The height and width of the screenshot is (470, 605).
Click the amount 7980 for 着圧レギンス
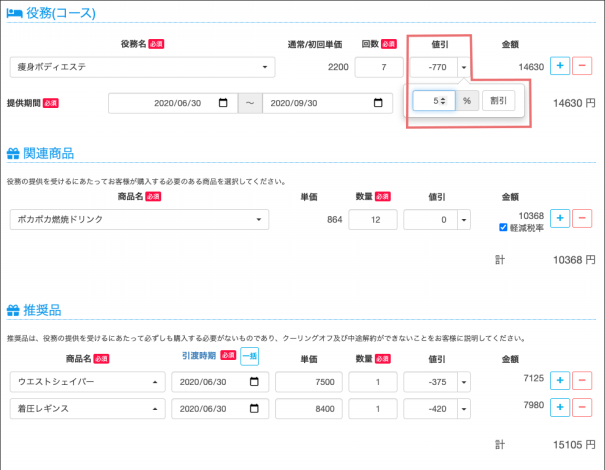[534, 405]
